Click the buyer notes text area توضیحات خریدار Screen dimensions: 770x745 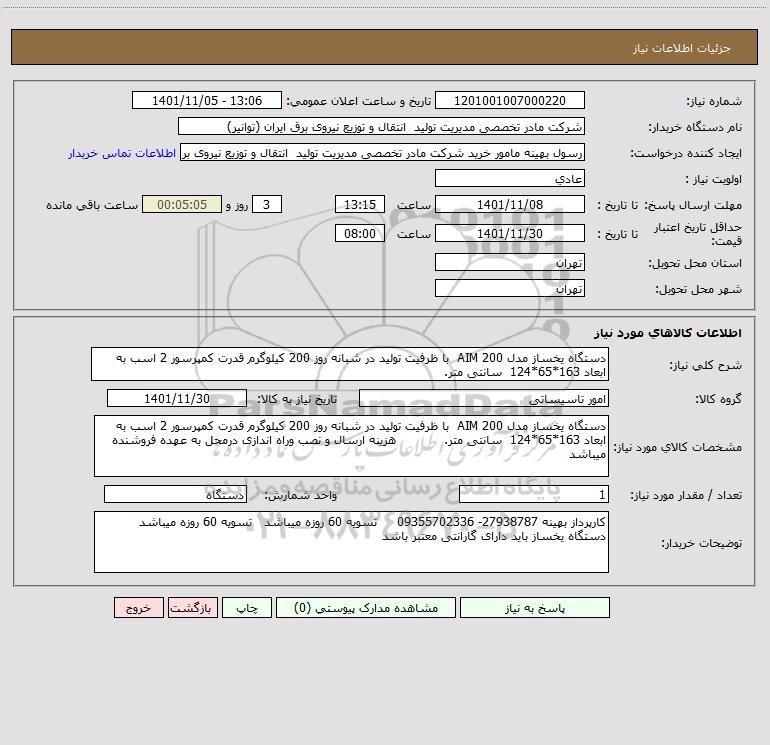pos(351,542)
